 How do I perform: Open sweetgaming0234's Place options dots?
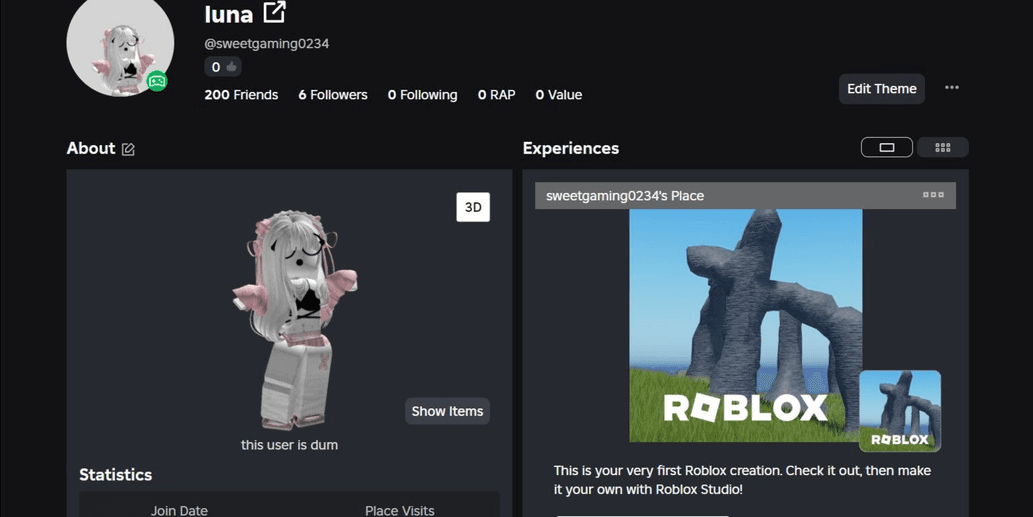pyautogui.click(x=933, y=195)
